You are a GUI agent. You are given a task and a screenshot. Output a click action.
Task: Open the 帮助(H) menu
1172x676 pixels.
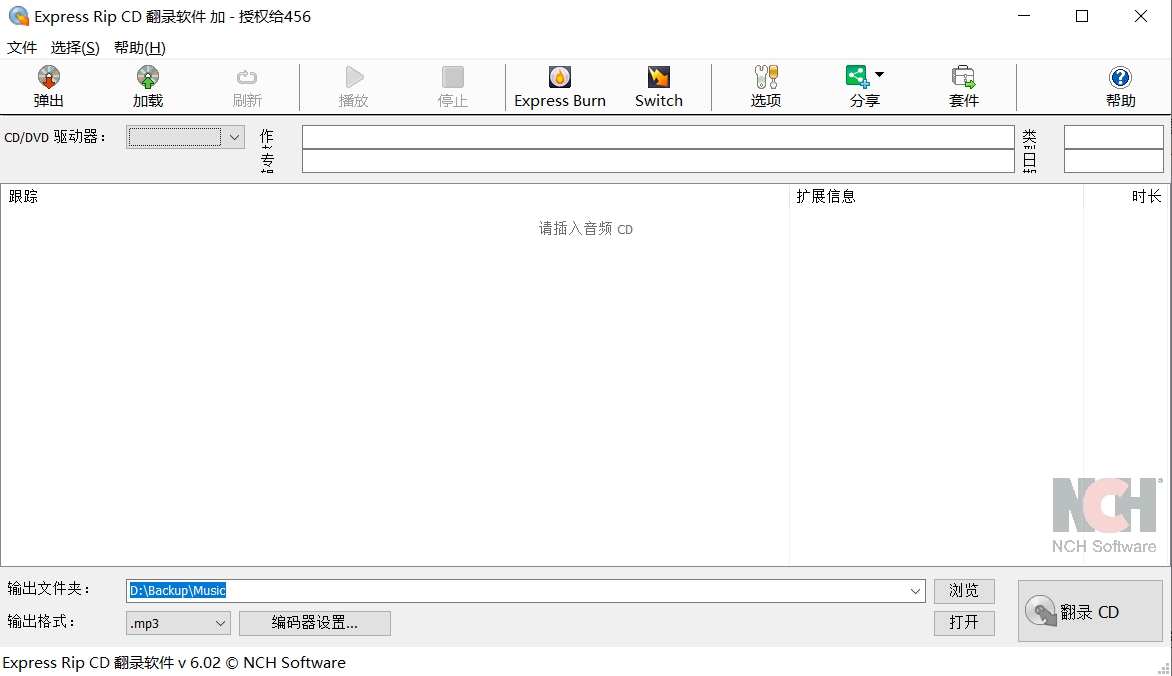pyautogui.click(x=140, y=48)
